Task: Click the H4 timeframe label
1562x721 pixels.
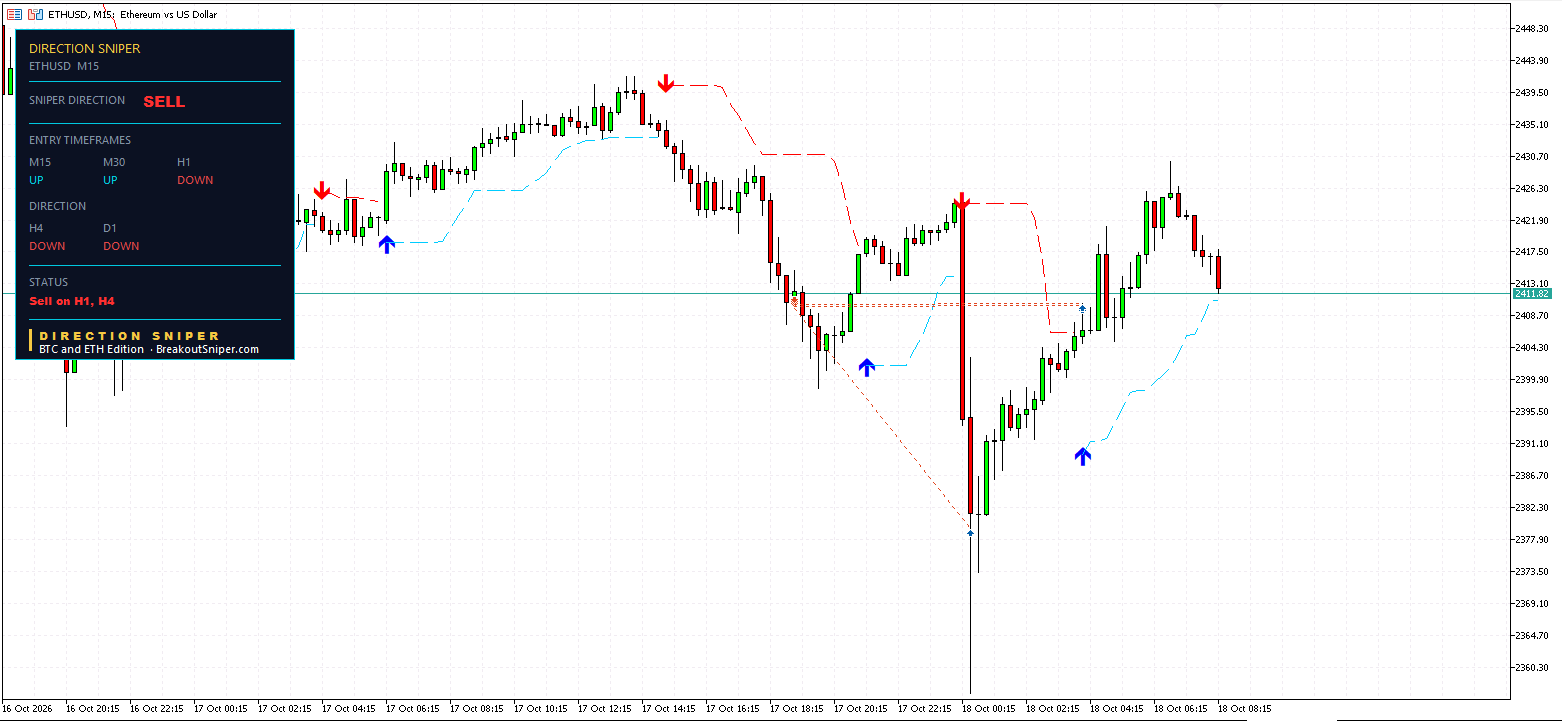Action: click(36, 228)
